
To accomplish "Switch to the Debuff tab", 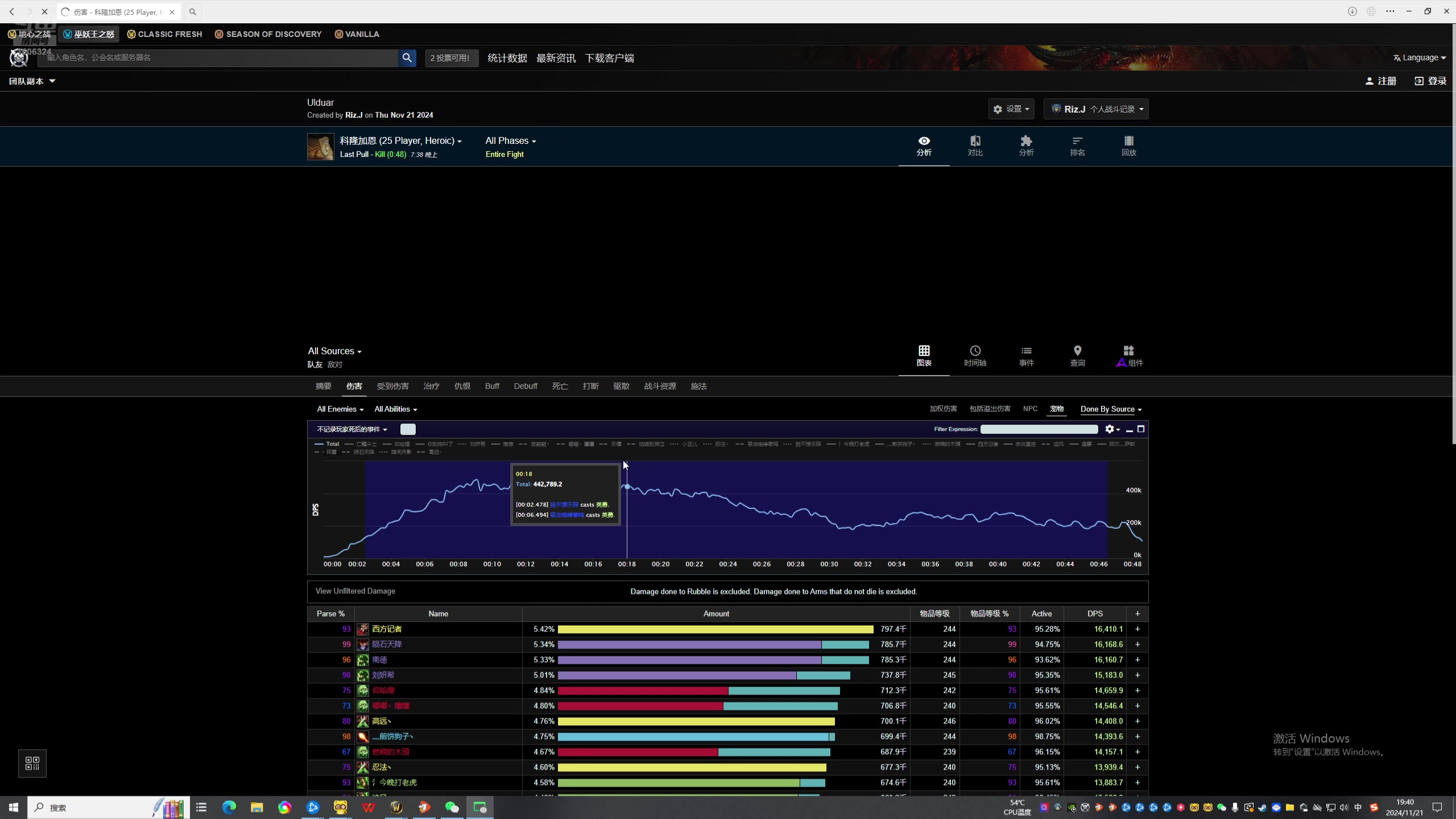I will click(x=526, y=386).
